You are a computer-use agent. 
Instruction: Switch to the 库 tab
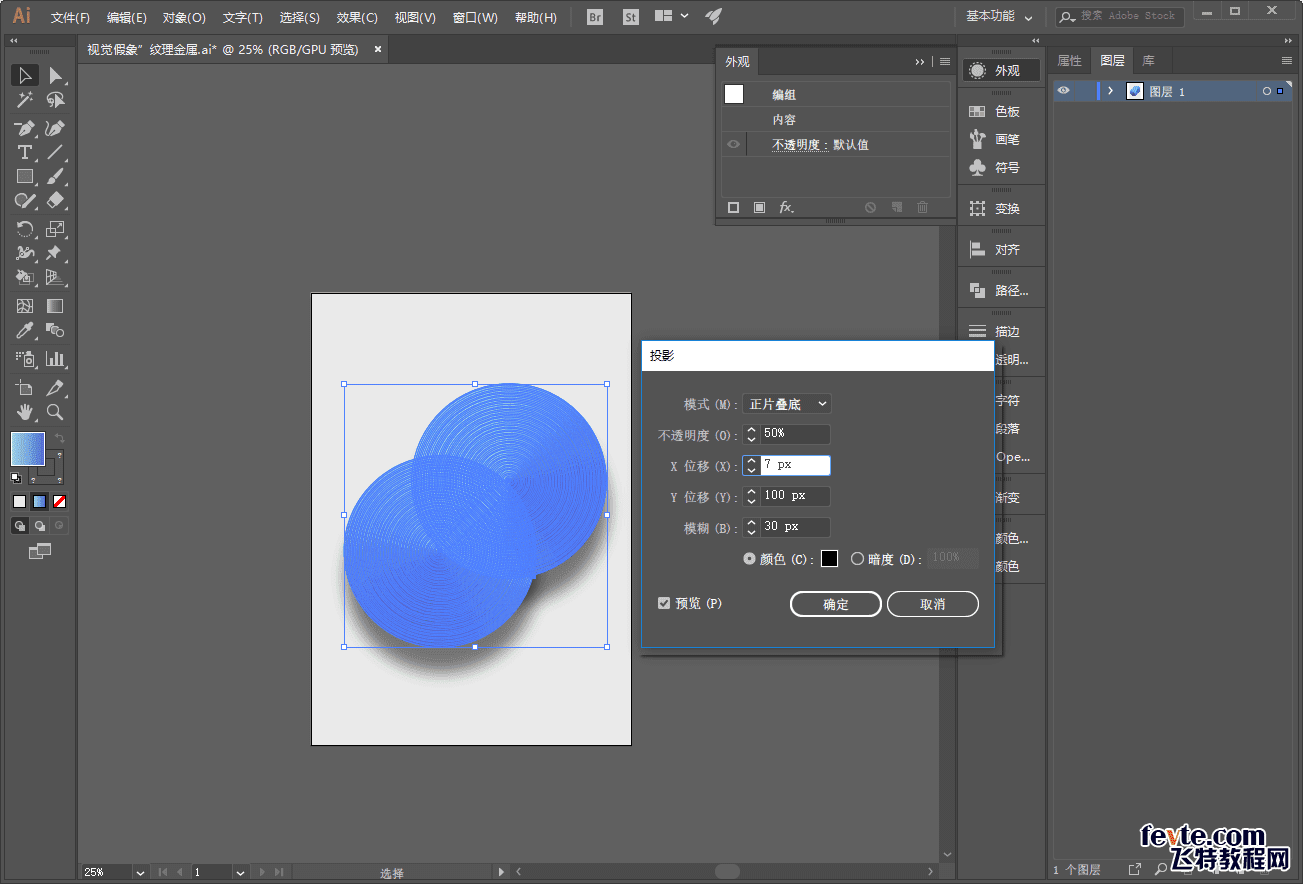click(1149, 61)
